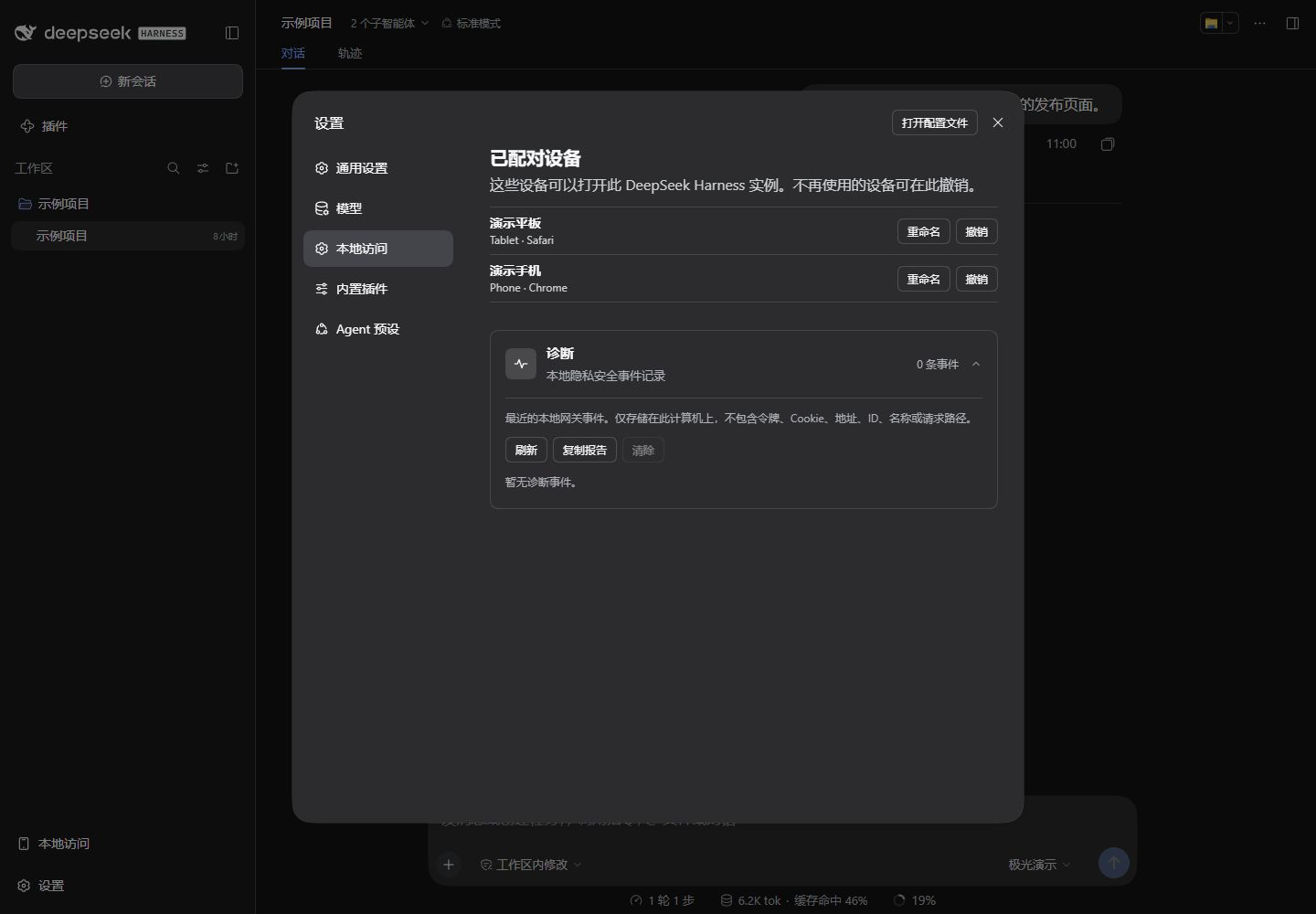Add a new workspace folder icon
Image resolution: width=1316 pixels, height=914 pixels.
(x=232, y=168)
